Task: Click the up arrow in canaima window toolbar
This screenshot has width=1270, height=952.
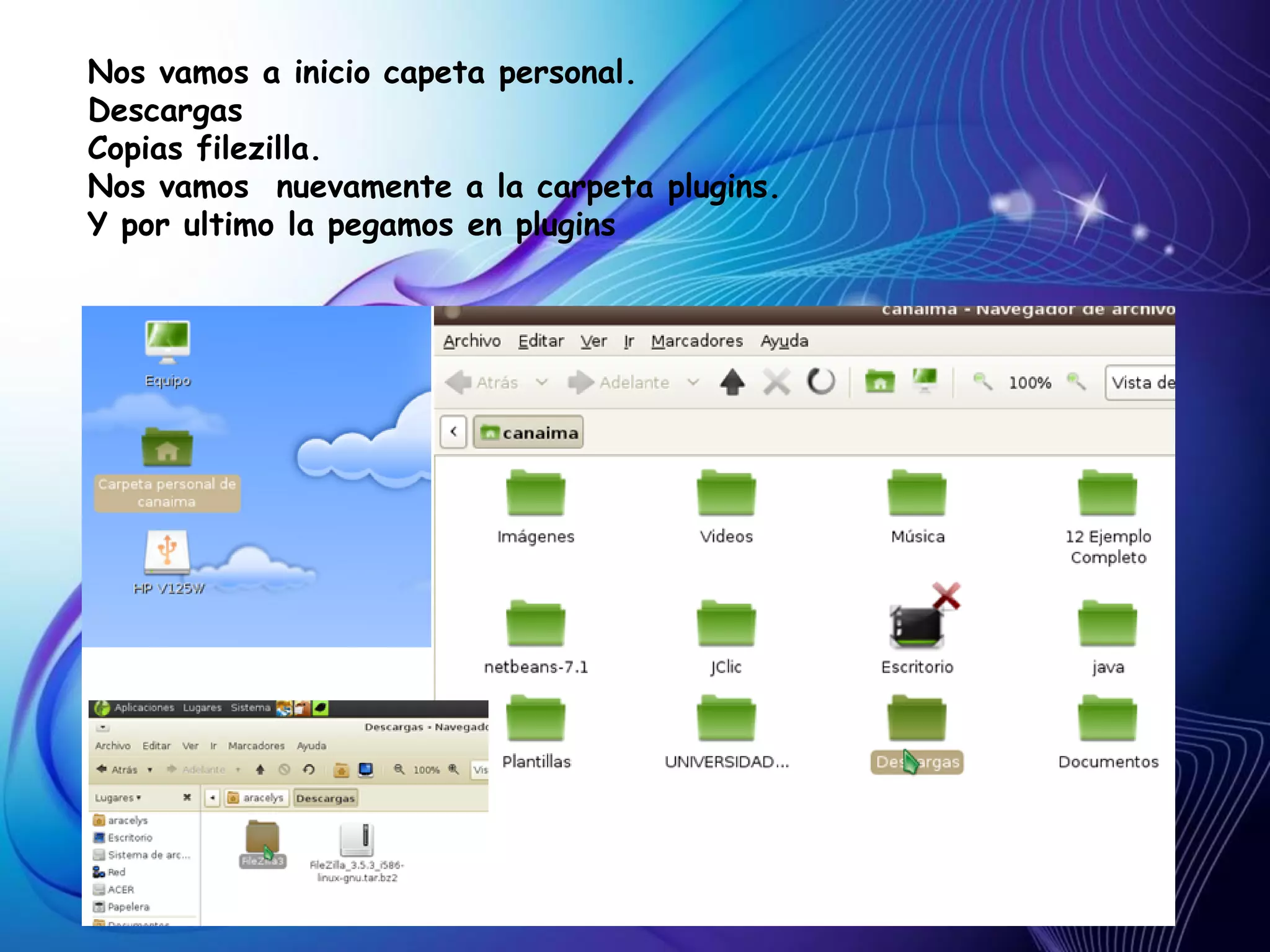Action: [732, 382]
